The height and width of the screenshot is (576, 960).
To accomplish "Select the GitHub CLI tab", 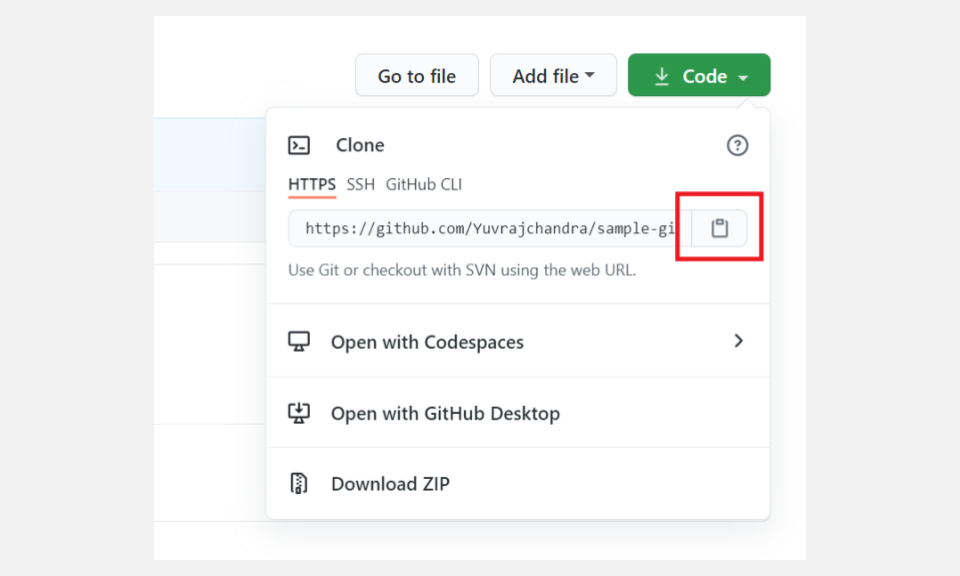I will point(423,185).
